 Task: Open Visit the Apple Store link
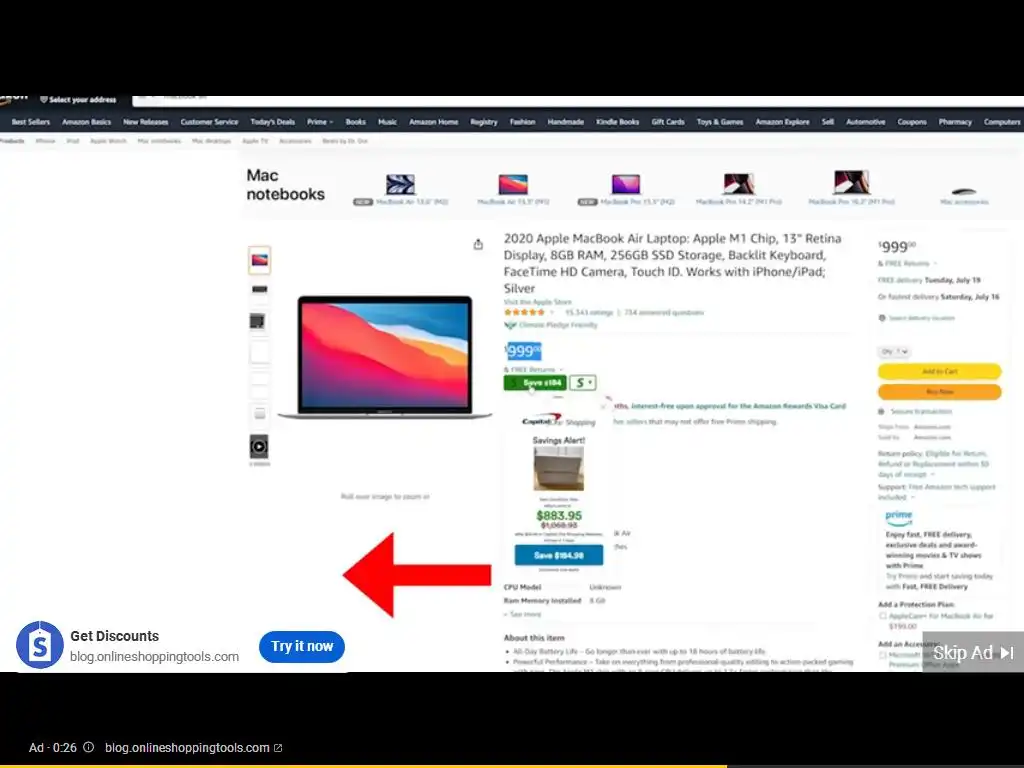pyautogui.click(x=537, y=302)
